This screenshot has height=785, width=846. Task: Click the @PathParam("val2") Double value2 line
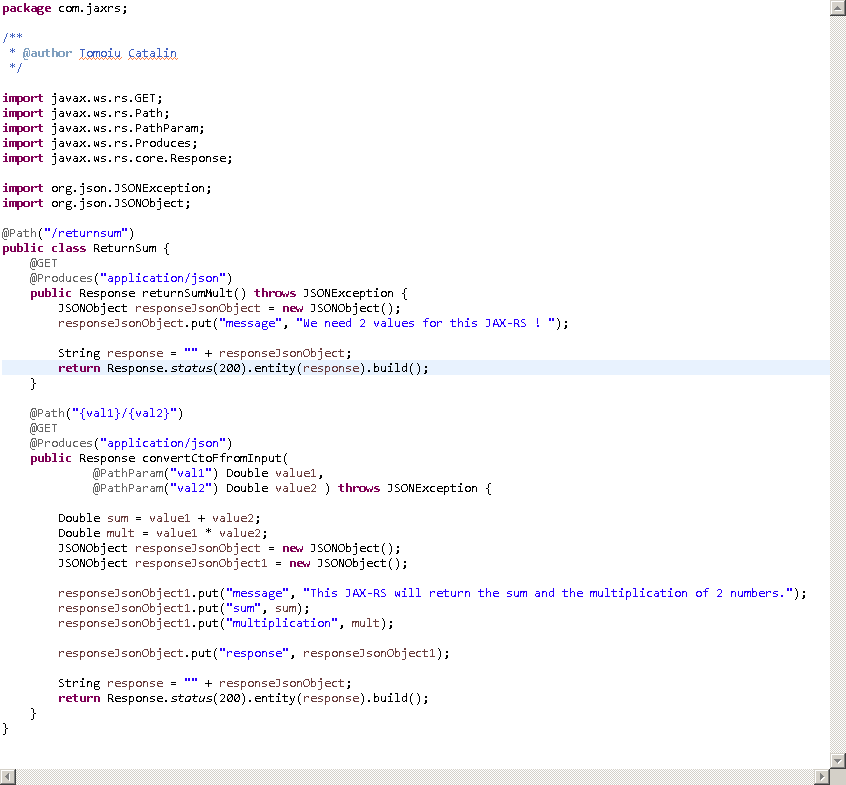point(292,488)
